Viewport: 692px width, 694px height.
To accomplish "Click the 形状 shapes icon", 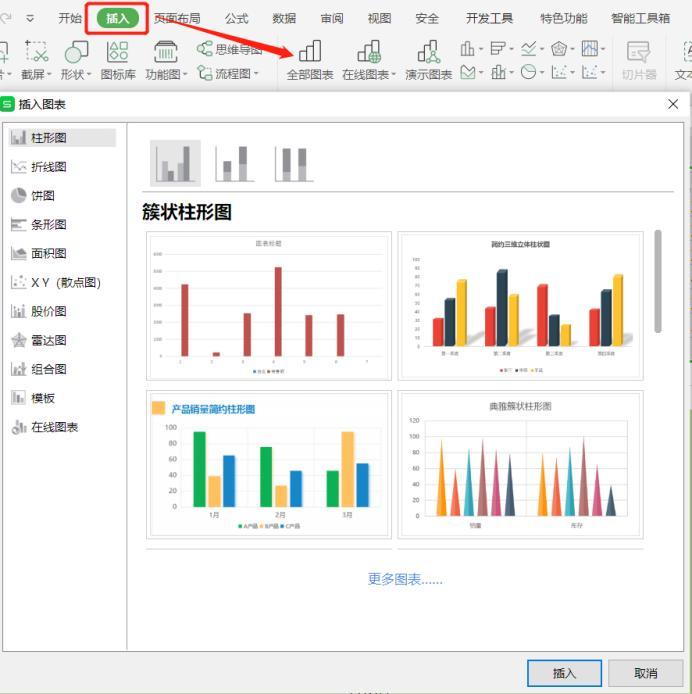I will [x=76, y=52].
